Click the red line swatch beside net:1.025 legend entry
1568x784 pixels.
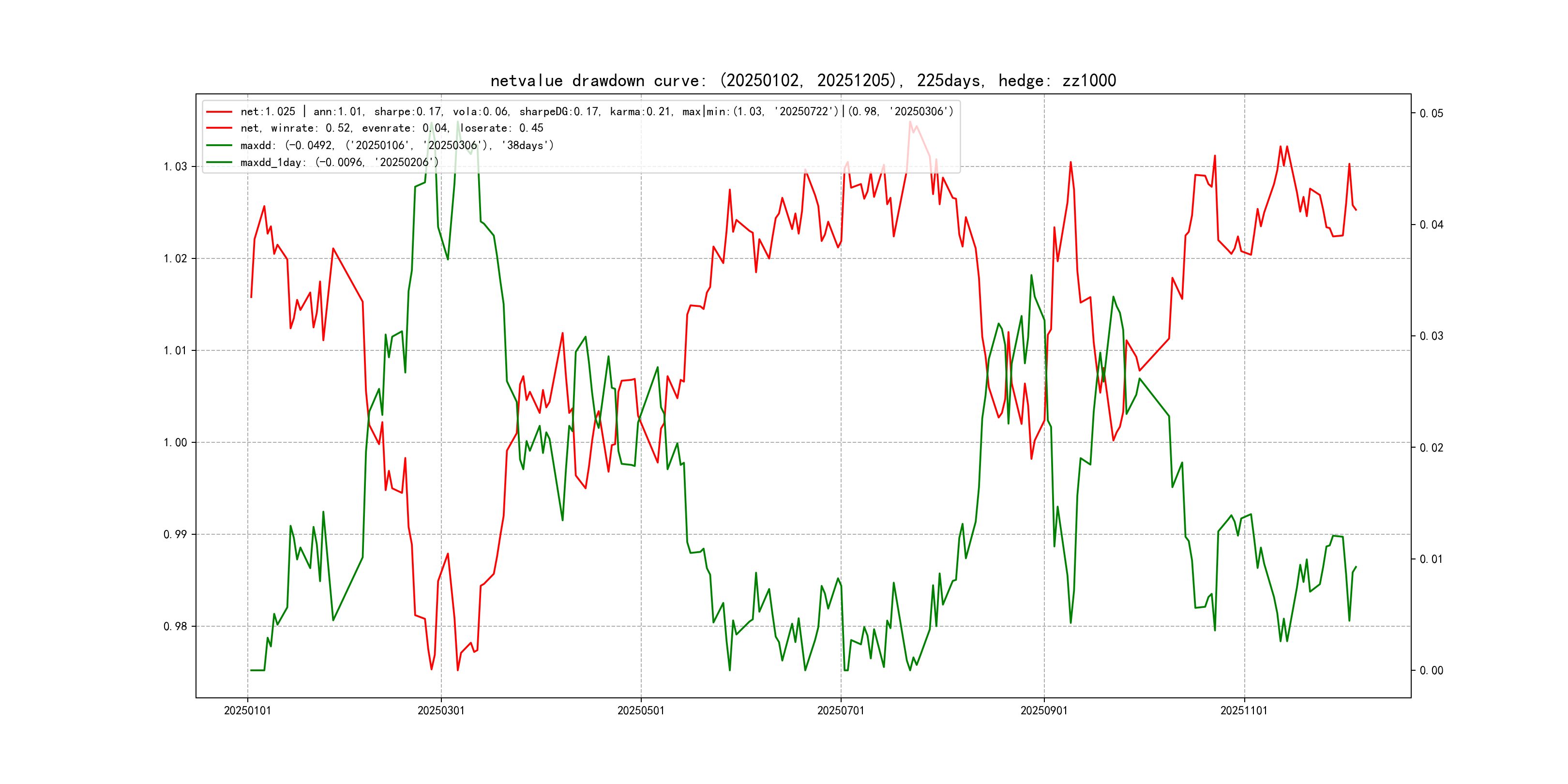[x=219, y=112]
